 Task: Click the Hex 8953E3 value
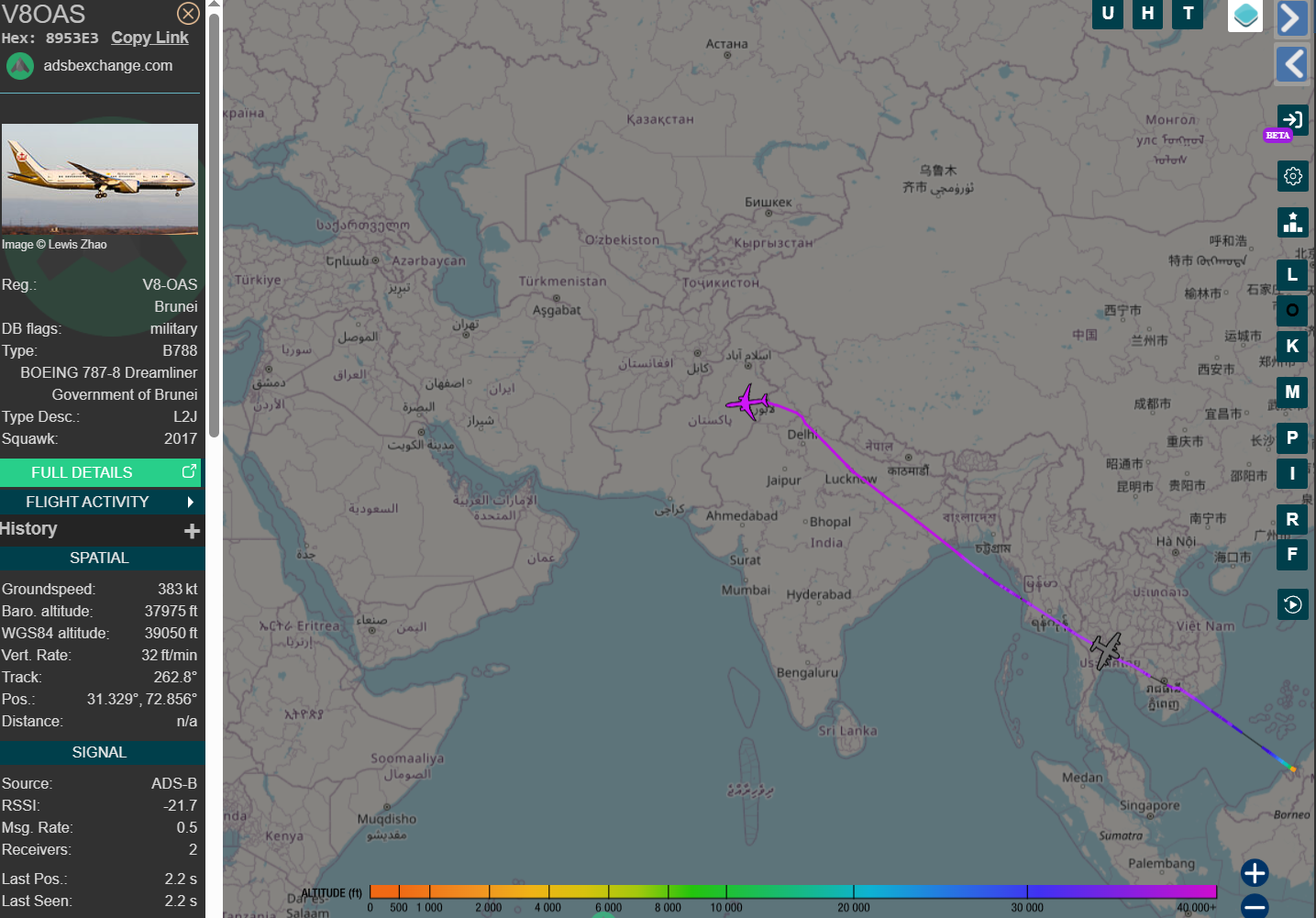72,39
